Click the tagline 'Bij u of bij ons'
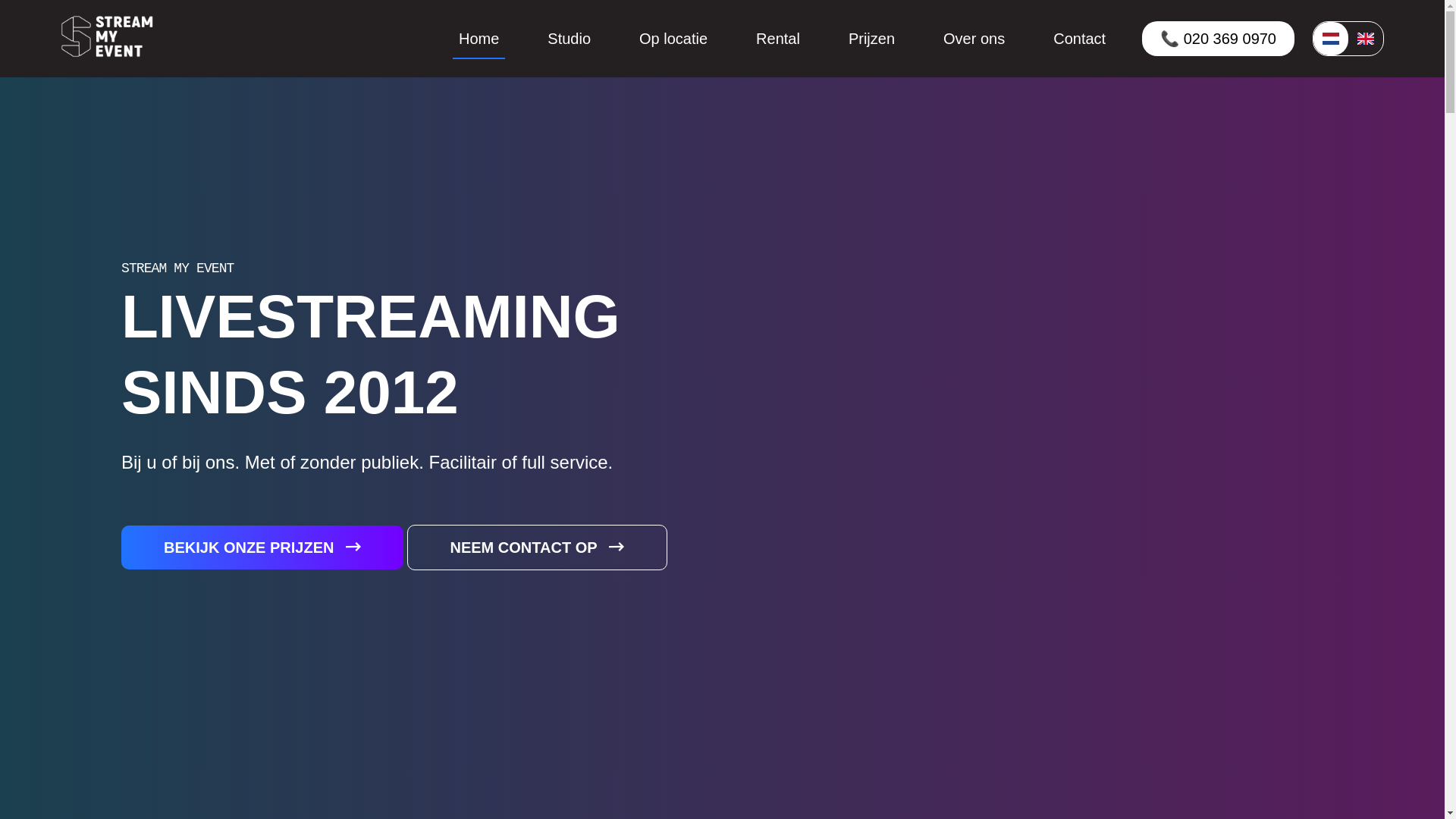 tap(367, 463)
